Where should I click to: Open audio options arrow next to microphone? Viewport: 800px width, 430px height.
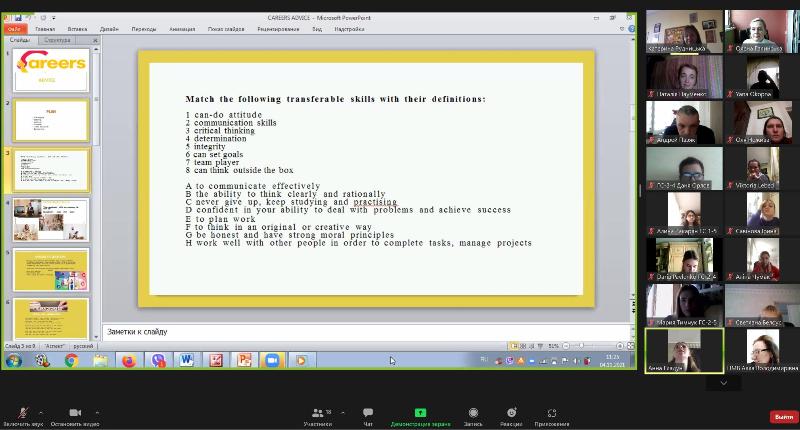tap(41, 412)
